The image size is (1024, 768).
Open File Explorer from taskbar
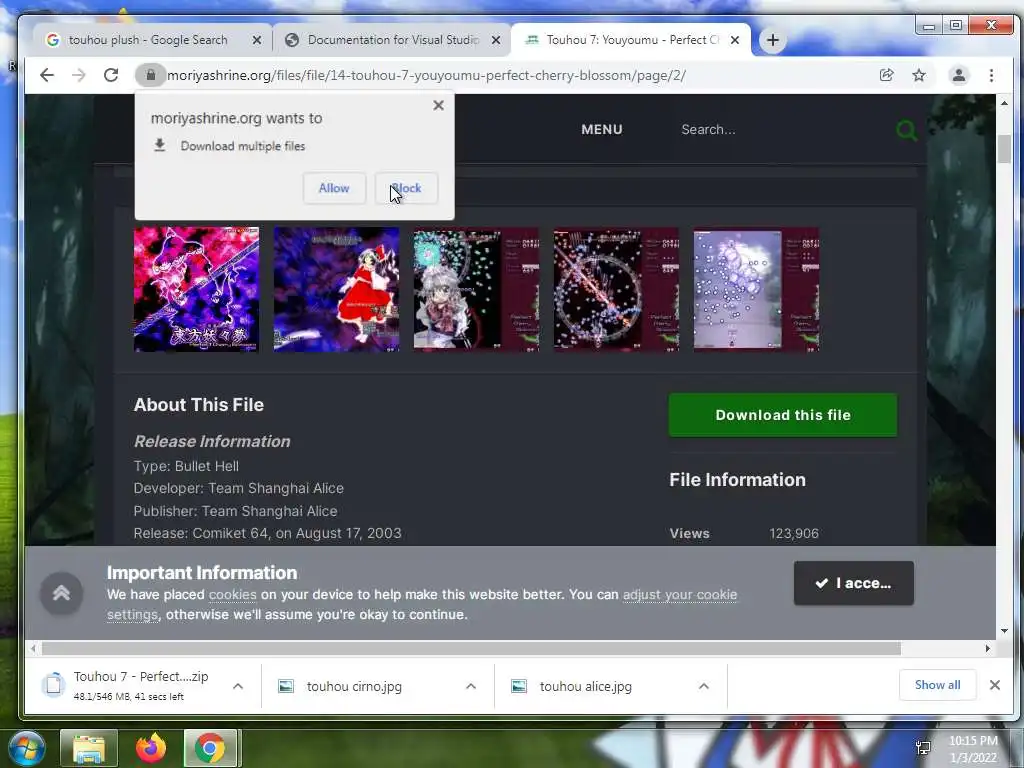click(89, 748)
